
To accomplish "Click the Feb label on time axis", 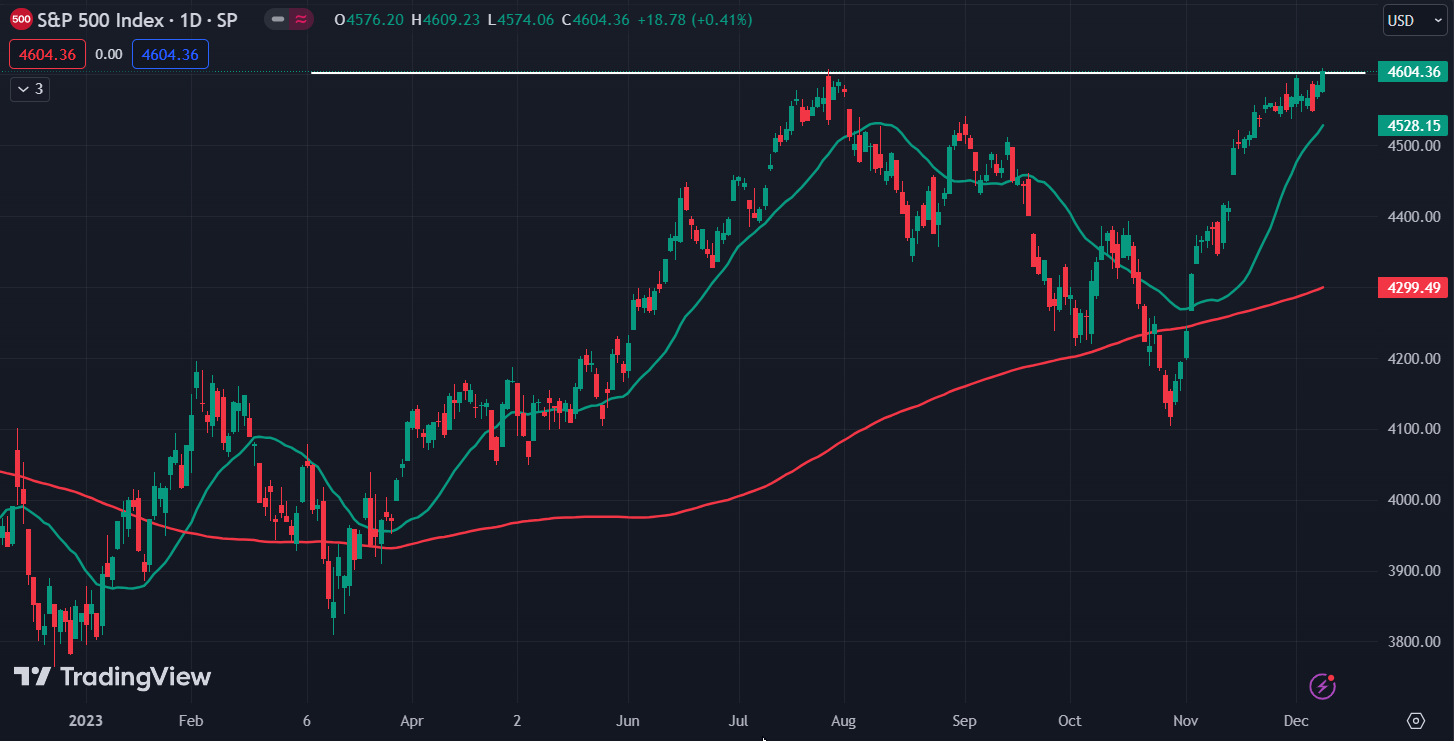I will click(191, 720).
